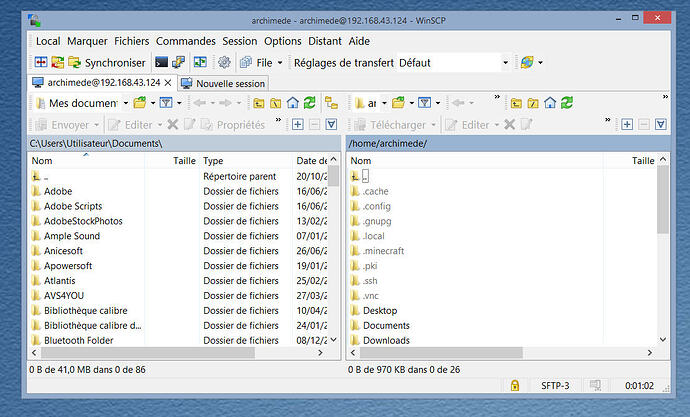This screenshot has width=690, height=417.
Task: Click the File queue toolbar button
Action: pos(256,63)
